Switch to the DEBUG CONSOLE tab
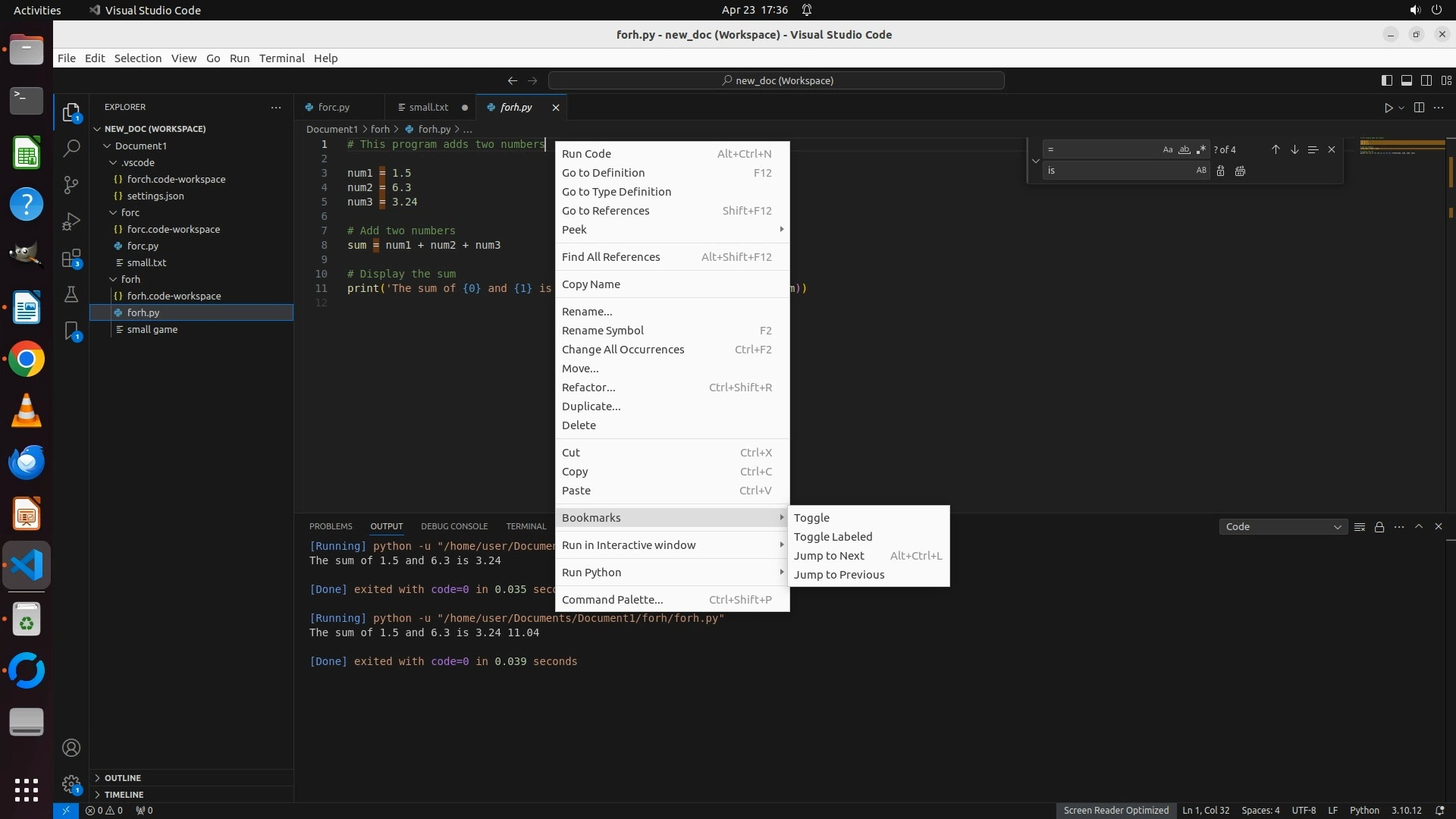The width and height of the screenshot is (1456, 819). pyautogui.click(x=453, y=526)
